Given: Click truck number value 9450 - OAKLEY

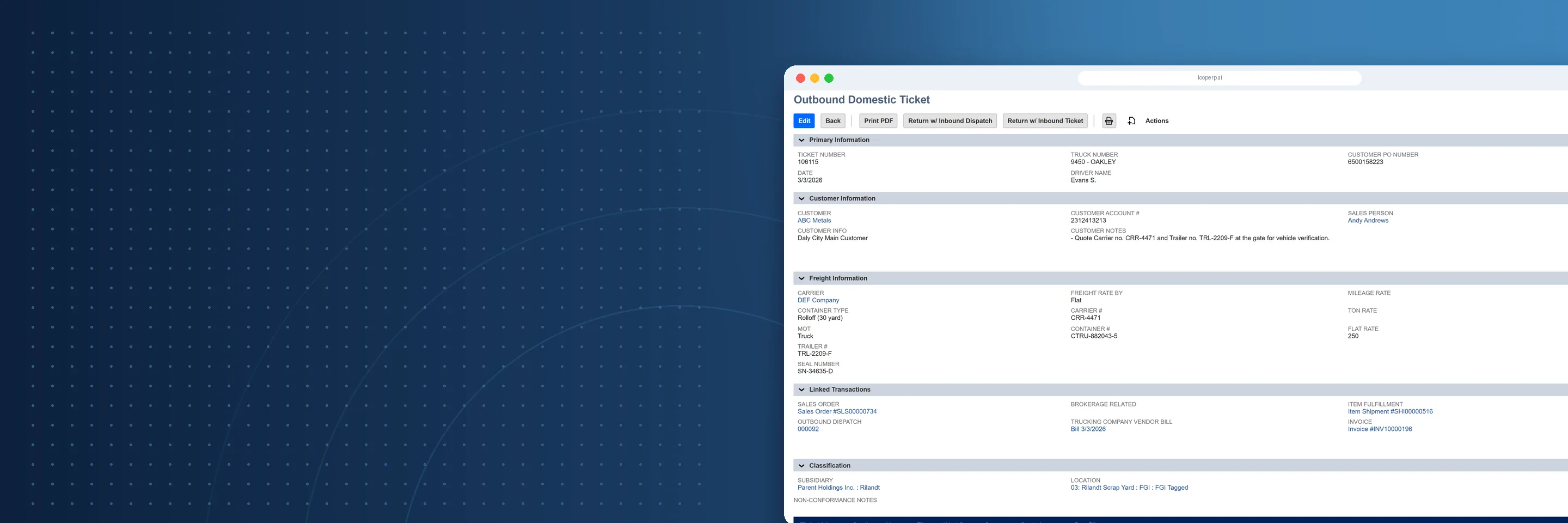Looking at the screenshot, I should pos(1093,162).
